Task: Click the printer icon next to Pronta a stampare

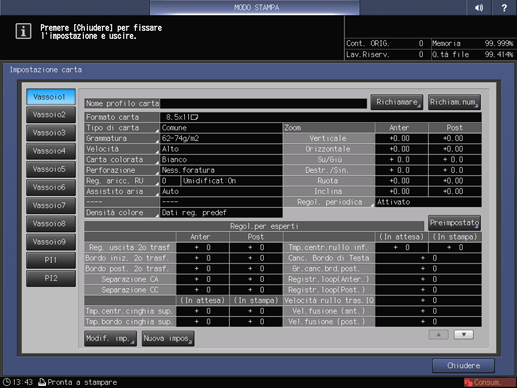Action: coord(42,382)
